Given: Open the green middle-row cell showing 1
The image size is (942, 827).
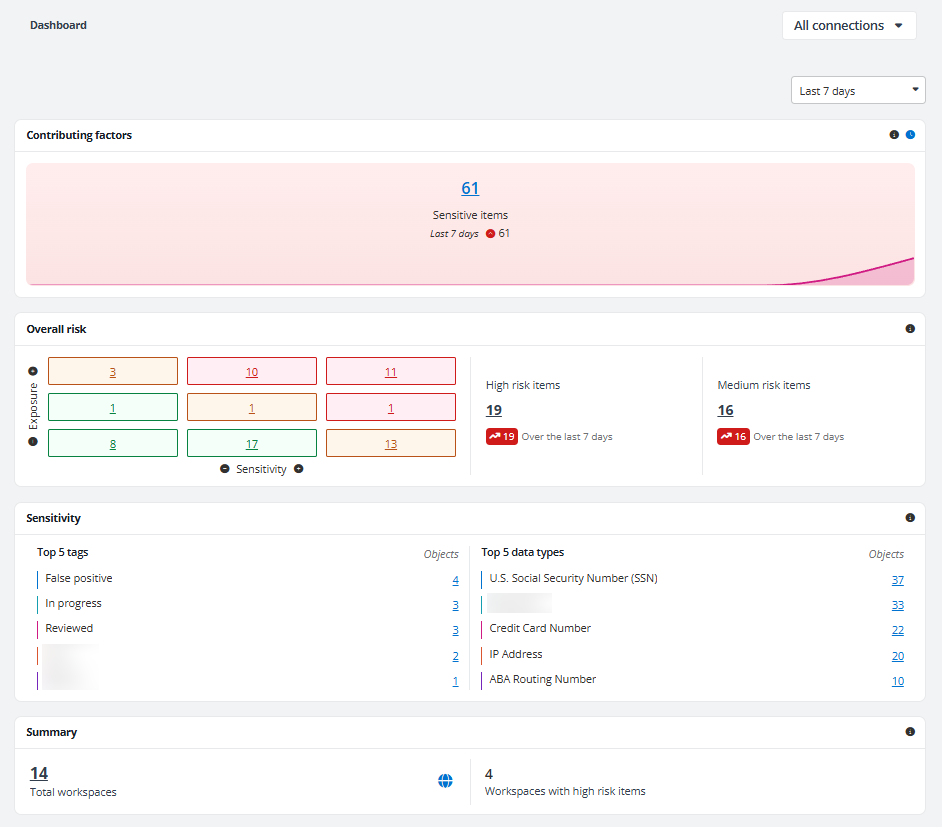Looking at the screenshot, I should 113,407.
